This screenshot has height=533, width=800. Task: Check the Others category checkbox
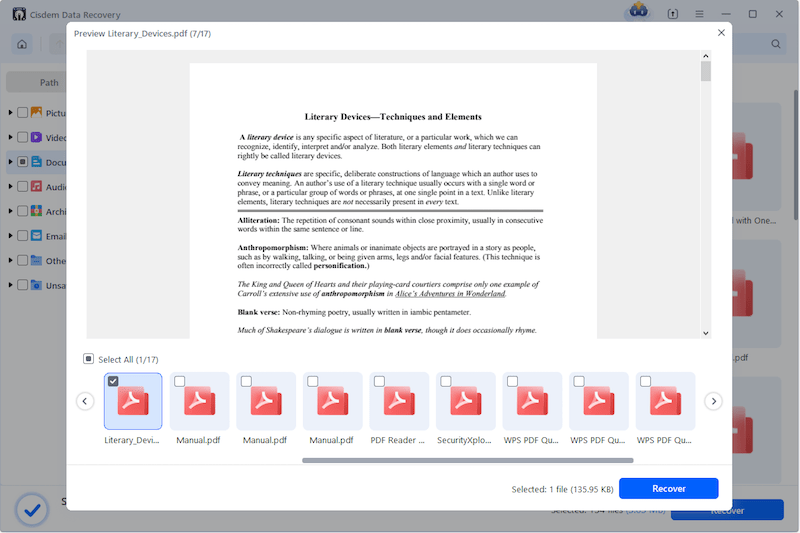22,260
